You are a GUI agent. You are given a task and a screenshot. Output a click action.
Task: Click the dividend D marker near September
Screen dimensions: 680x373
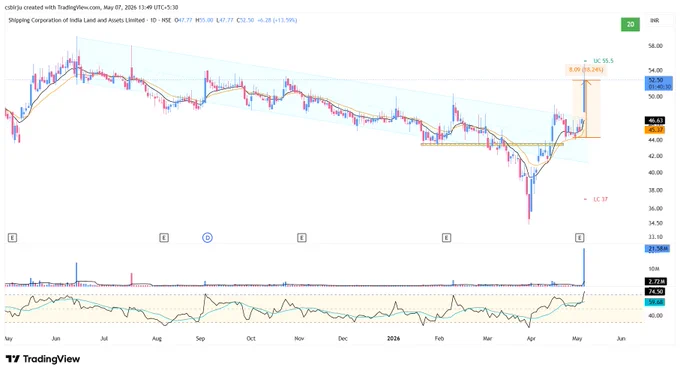pos(208,238)
